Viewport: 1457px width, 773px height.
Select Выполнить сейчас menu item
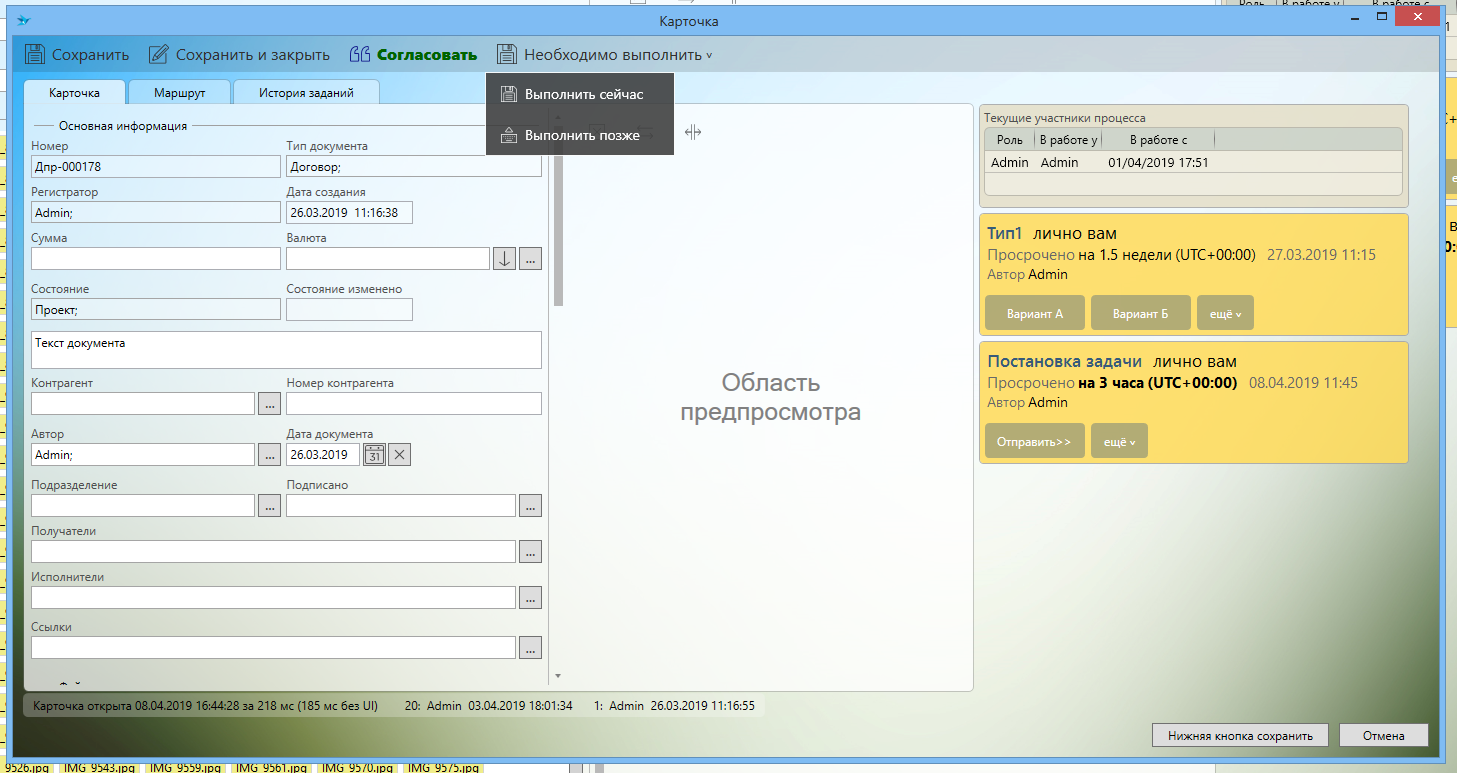point(584,94)
